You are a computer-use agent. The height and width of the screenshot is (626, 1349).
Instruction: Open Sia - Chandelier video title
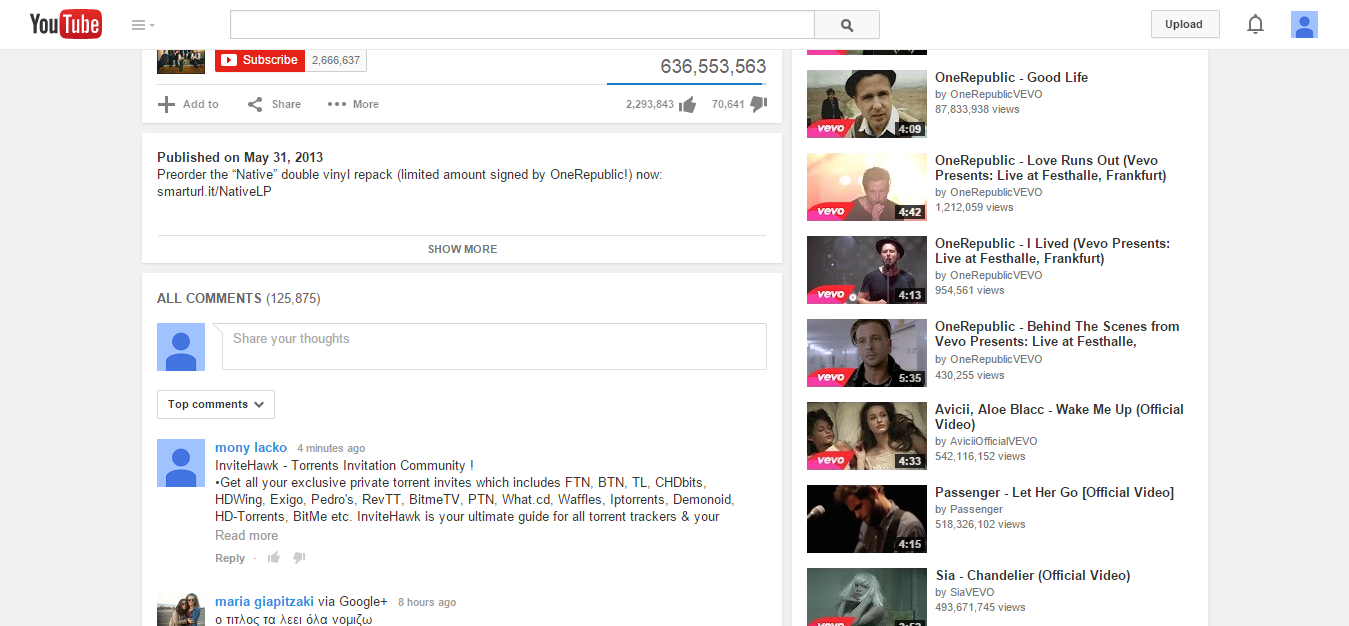[1033, 575]
